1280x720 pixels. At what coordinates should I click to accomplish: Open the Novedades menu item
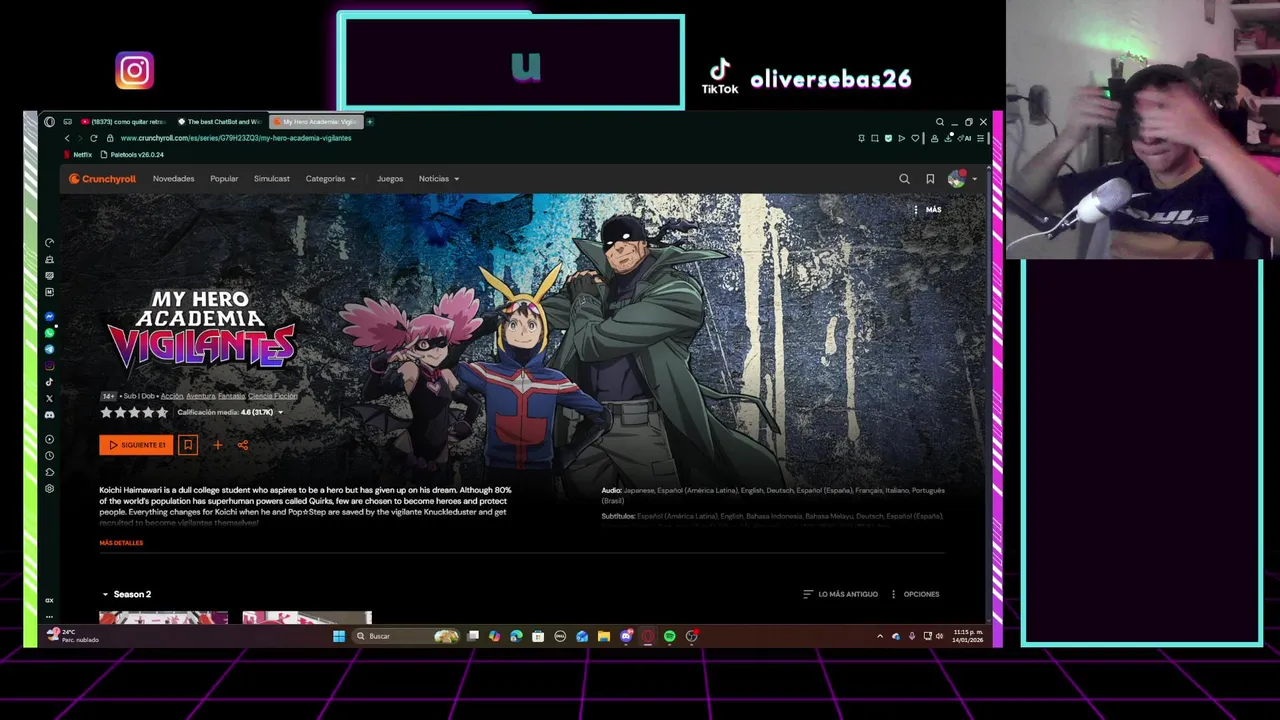pyautogui.click(x=173, y=179)
